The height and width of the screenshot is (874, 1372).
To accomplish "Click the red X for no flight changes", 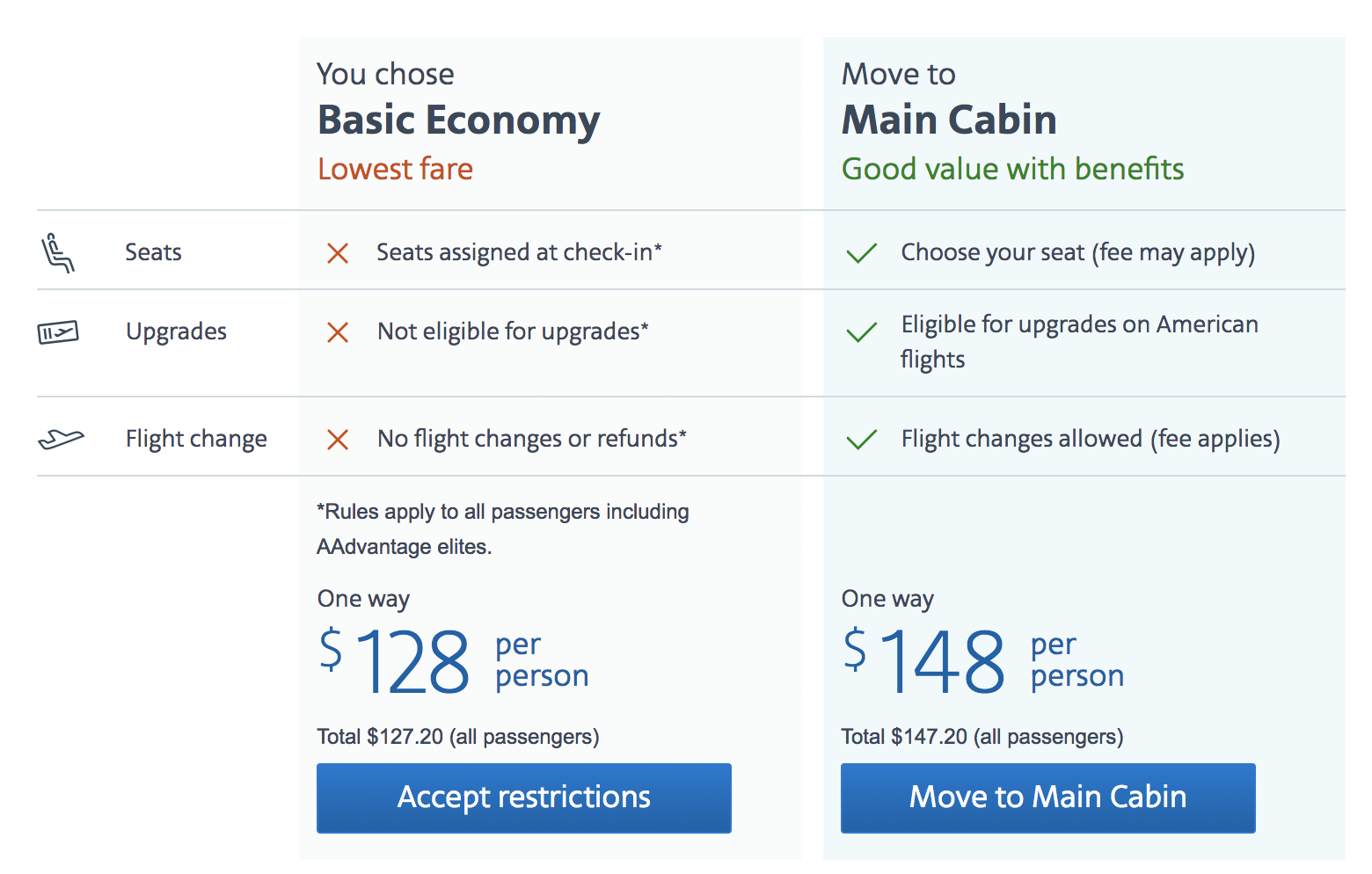I will point(338,440).
